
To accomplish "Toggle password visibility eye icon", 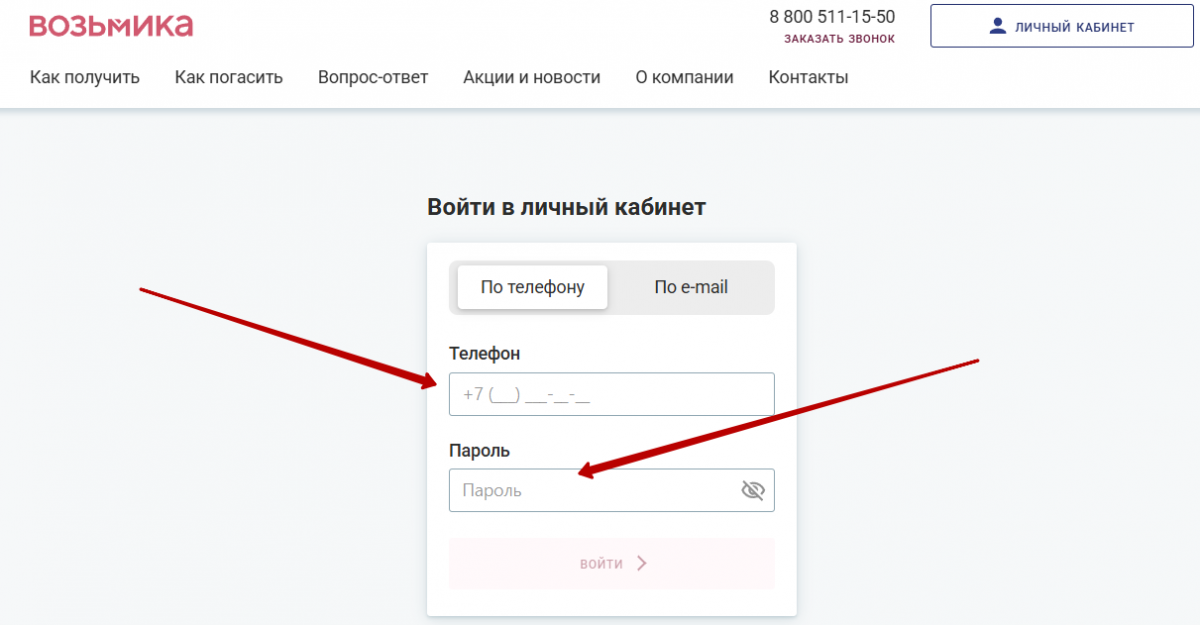I will (752, 490).
